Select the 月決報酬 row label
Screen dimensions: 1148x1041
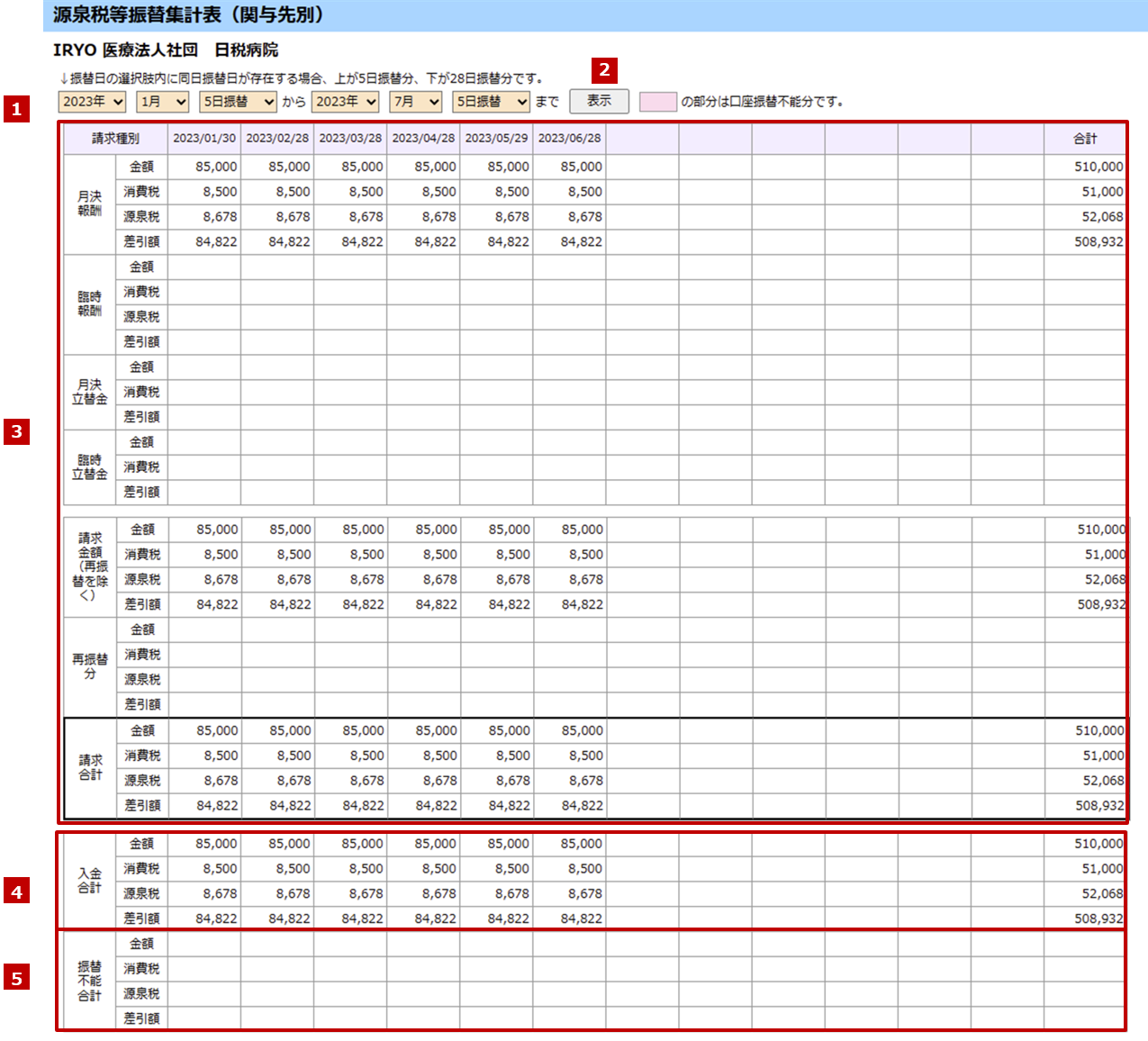point(89,204)
